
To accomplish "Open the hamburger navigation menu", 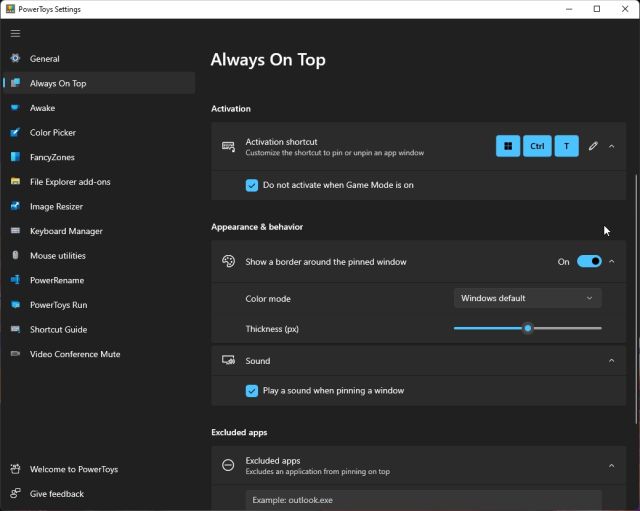I will pos(15,33).
